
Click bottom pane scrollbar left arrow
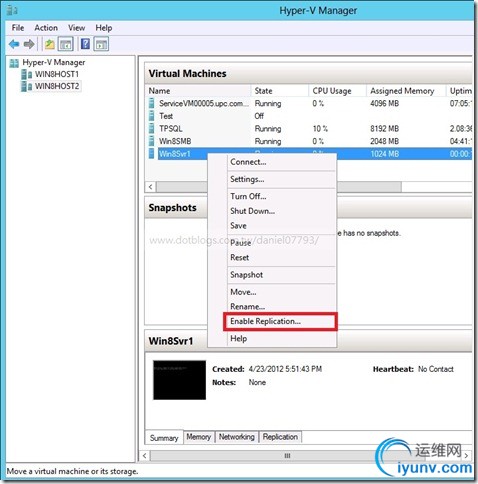click(144, 456)
